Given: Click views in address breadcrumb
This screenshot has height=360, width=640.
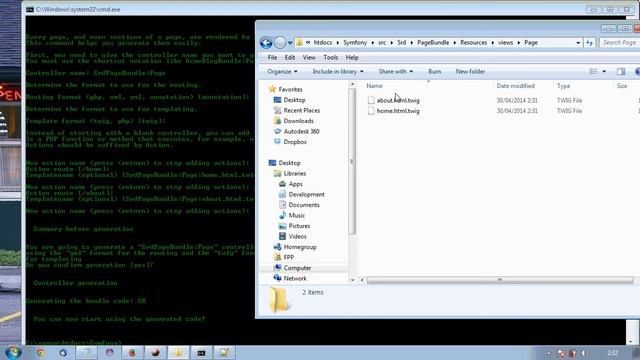Looking at the screenshot, I should click(x=505, y=42).
